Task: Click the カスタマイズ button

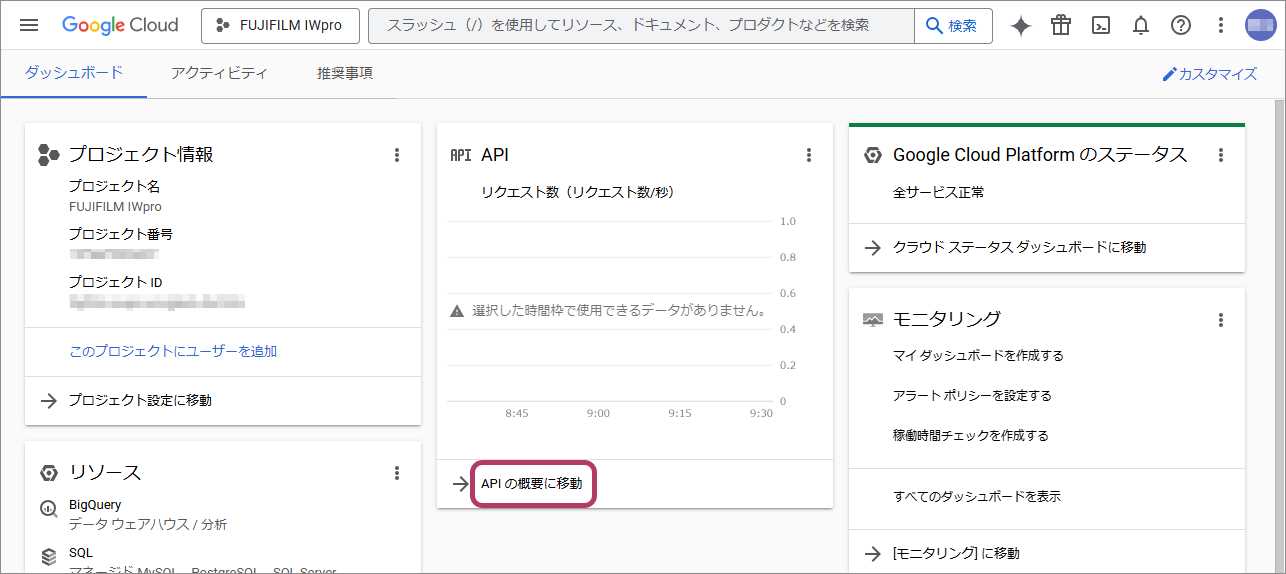Action: click(1209, 74)
